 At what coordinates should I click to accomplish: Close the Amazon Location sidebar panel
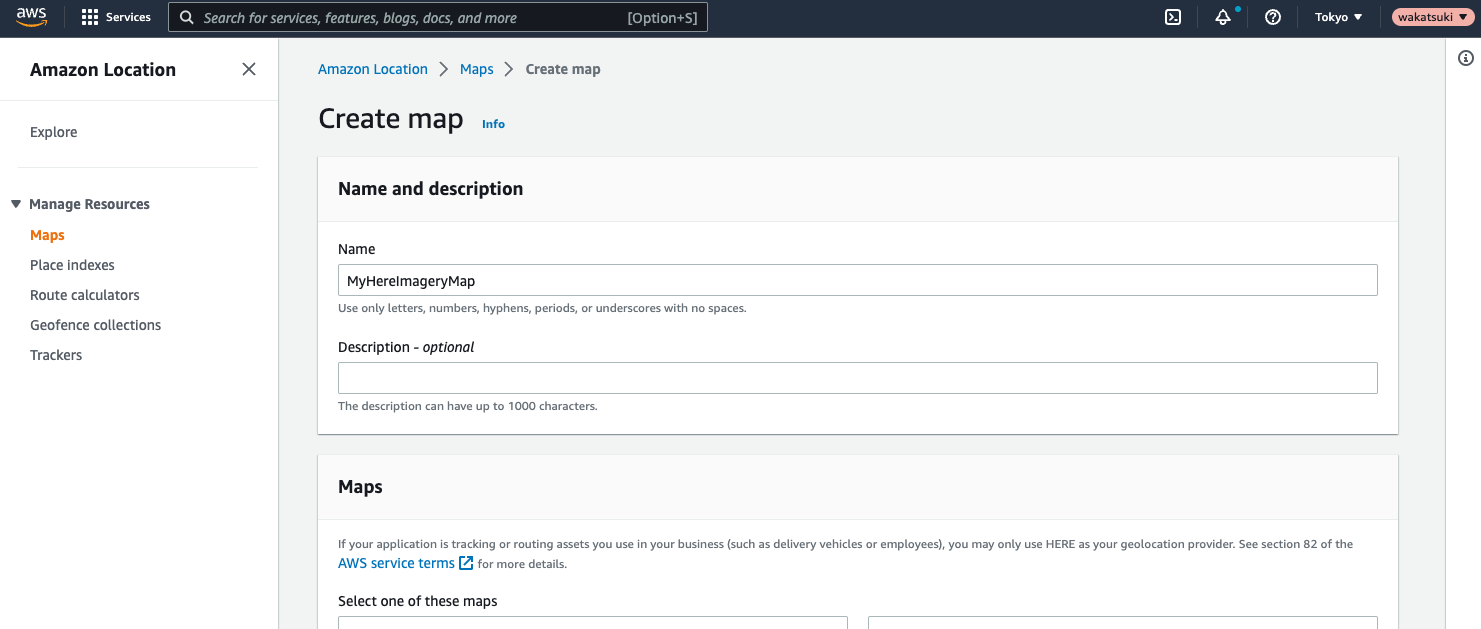click(x=249, y=69)
